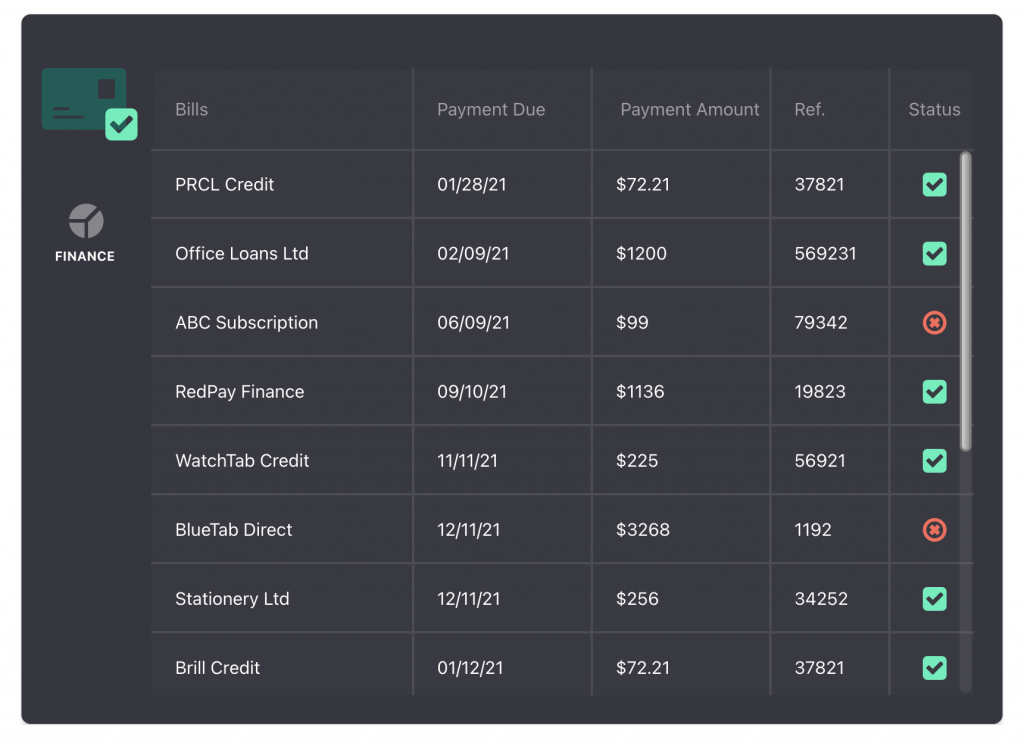The image size is (1024, 743).
Task: Click the Ref. column header
Action: pyautogui.click(x=810, y=110)
